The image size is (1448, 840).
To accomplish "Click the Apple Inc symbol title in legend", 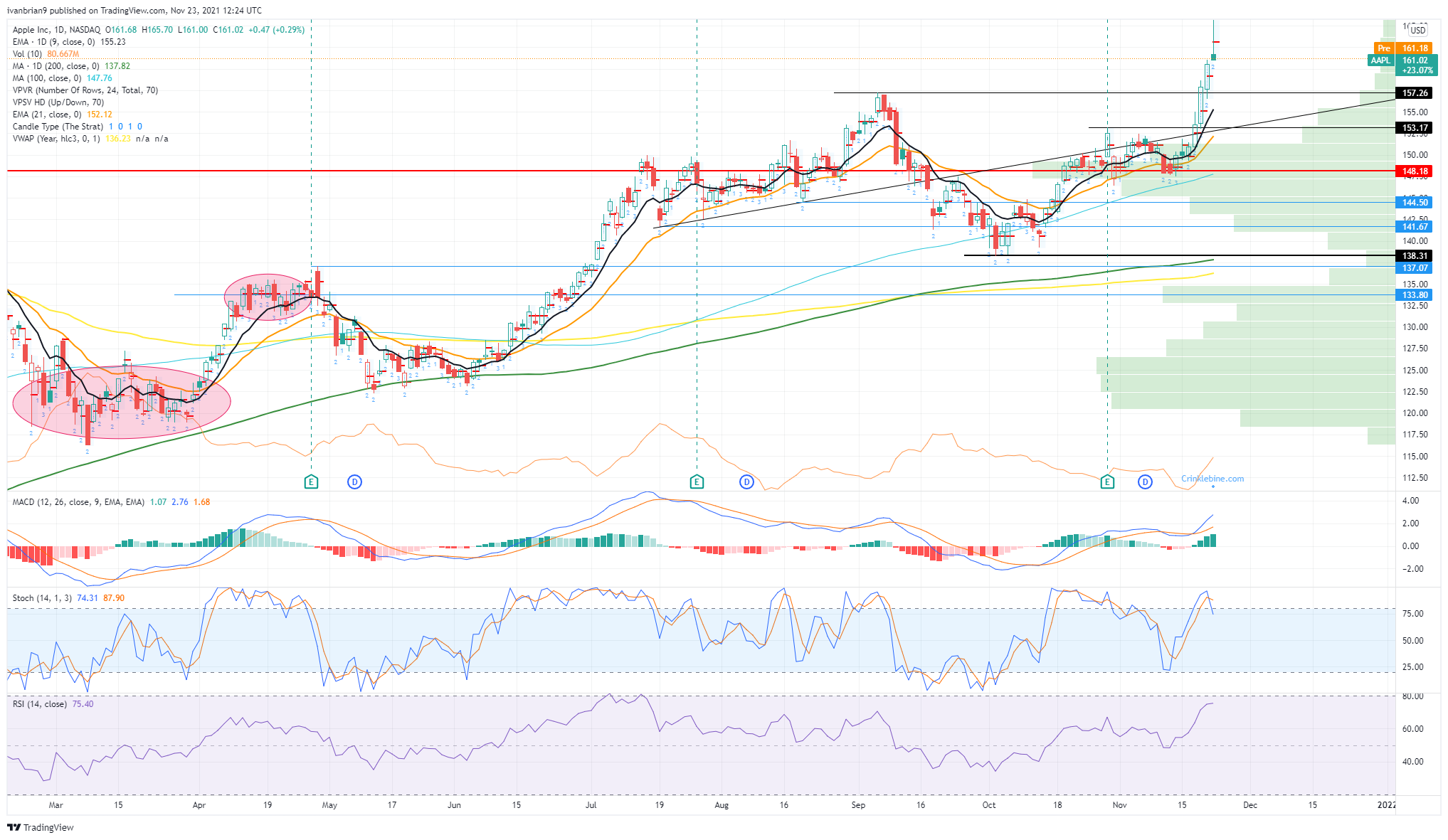I will 57,30.
